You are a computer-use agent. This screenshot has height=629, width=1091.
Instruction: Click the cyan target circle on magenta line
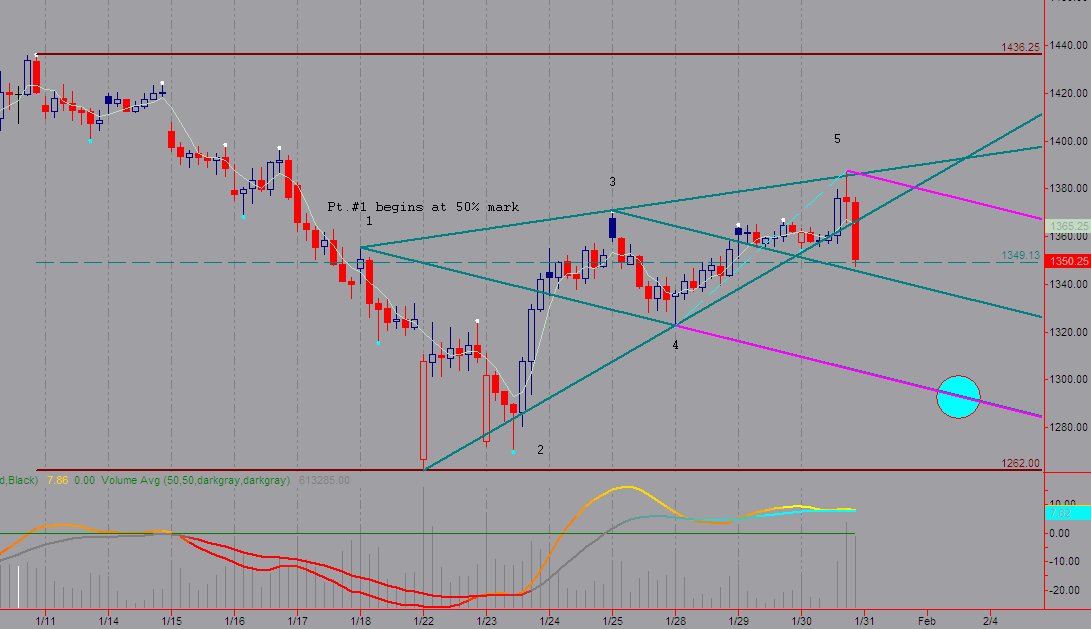(959, 397)
